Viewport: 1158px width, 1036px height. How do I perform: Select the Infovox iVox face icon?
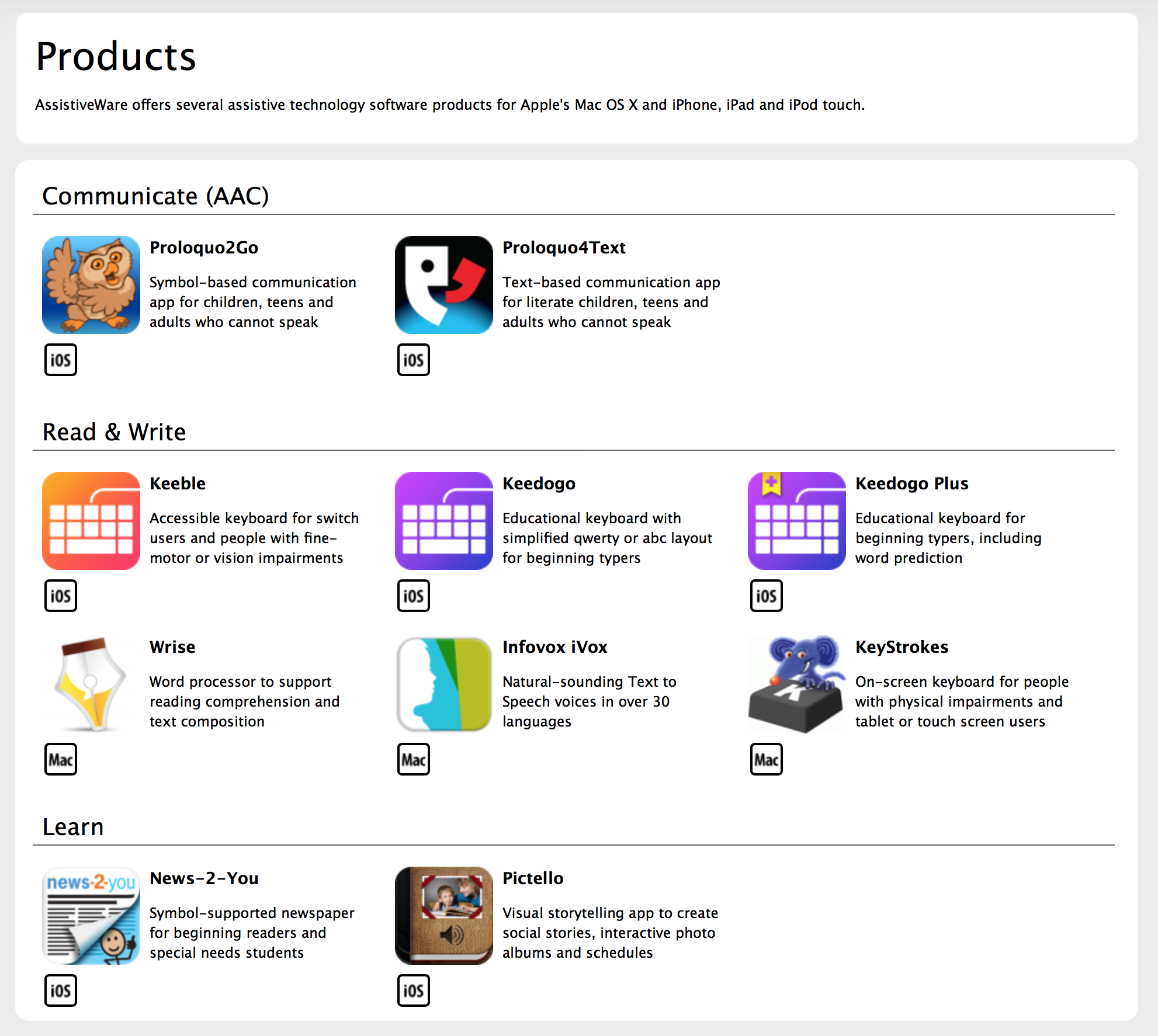444,684
